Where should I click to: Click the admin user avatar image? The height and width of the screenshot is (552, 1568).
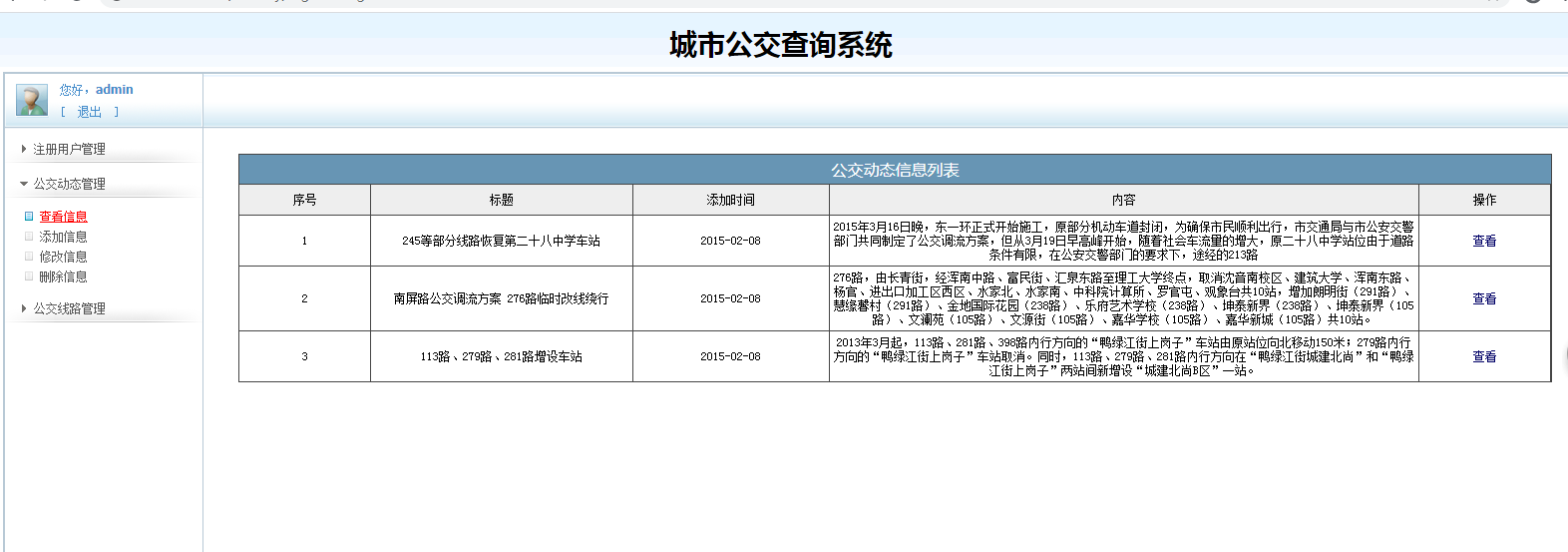point(32,100)
